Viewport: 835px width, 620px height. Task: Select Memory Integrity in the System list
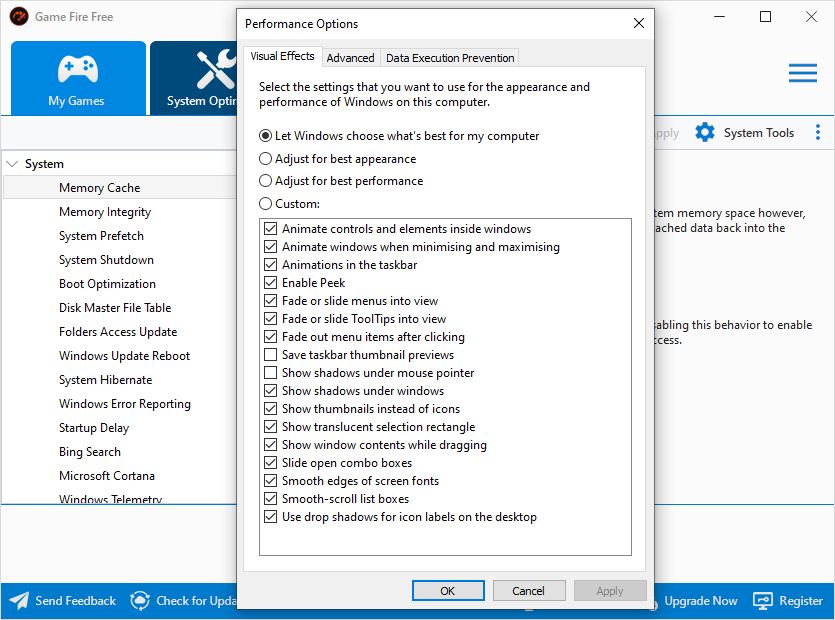click(105, 212)
